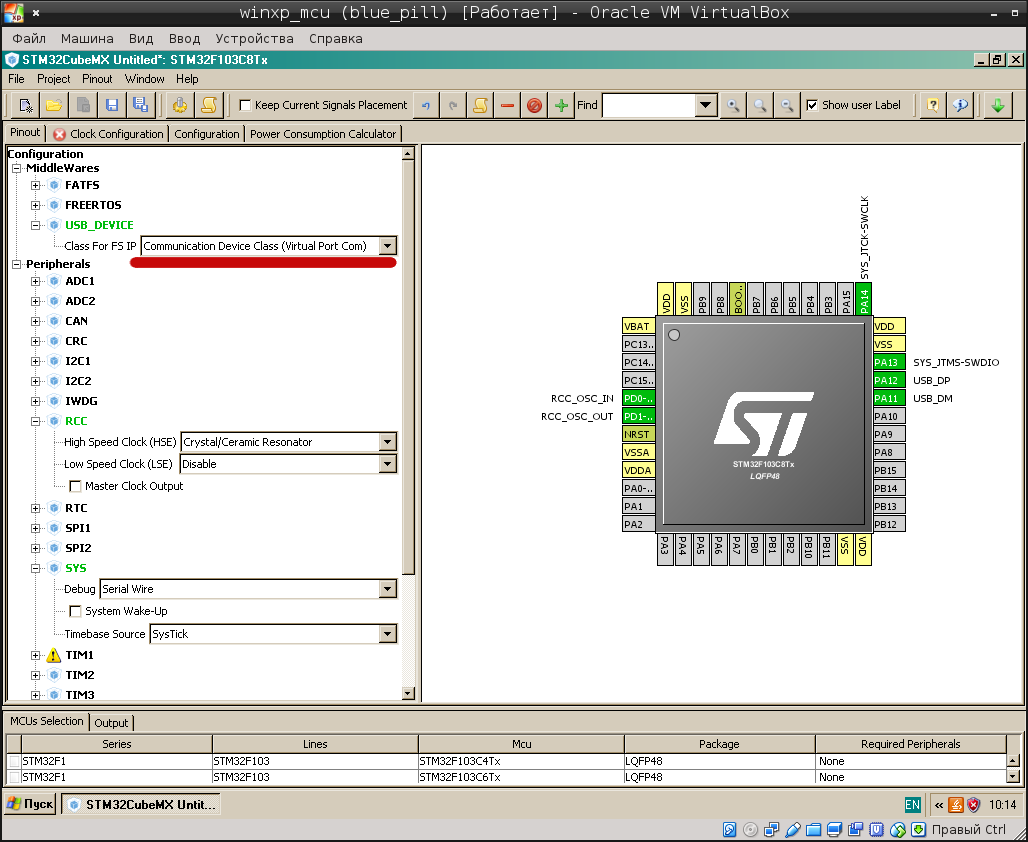Tick the Master Clock Output checkbox
Viewport: 1028px width, 842px height.
76,487
